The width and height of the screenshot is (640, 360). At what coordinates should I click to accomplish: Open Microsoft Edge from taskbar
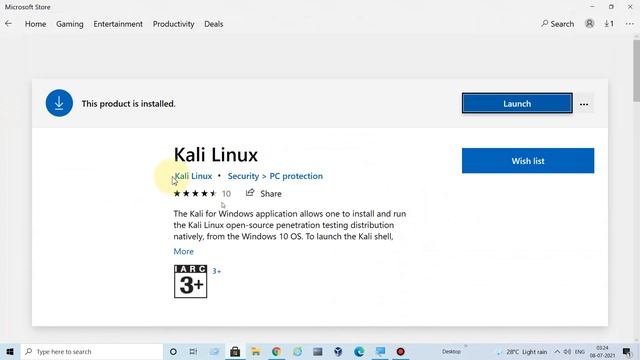(x=359, y=351)
